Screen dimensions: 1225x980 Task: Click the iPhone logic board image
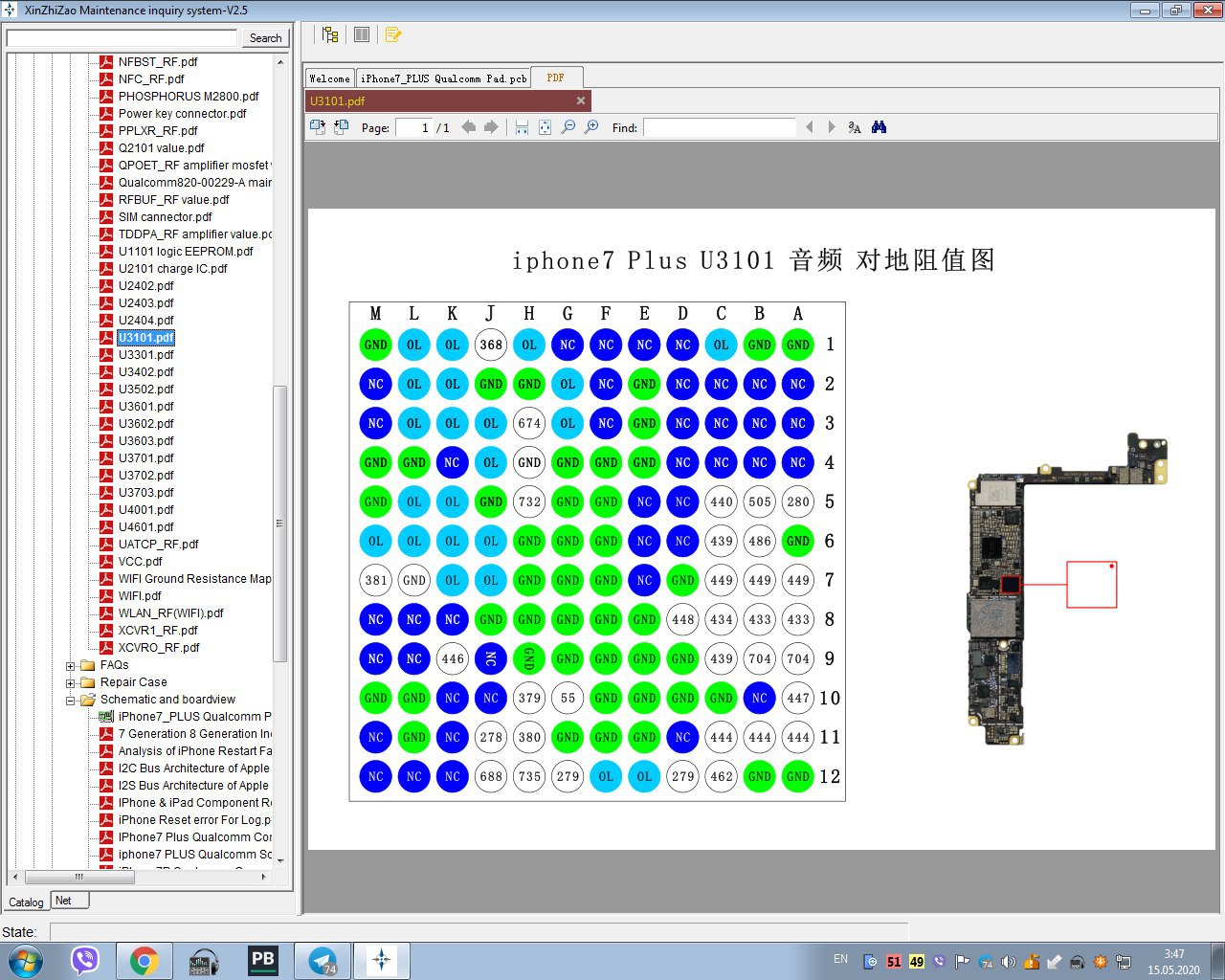tap(1067, 589)
